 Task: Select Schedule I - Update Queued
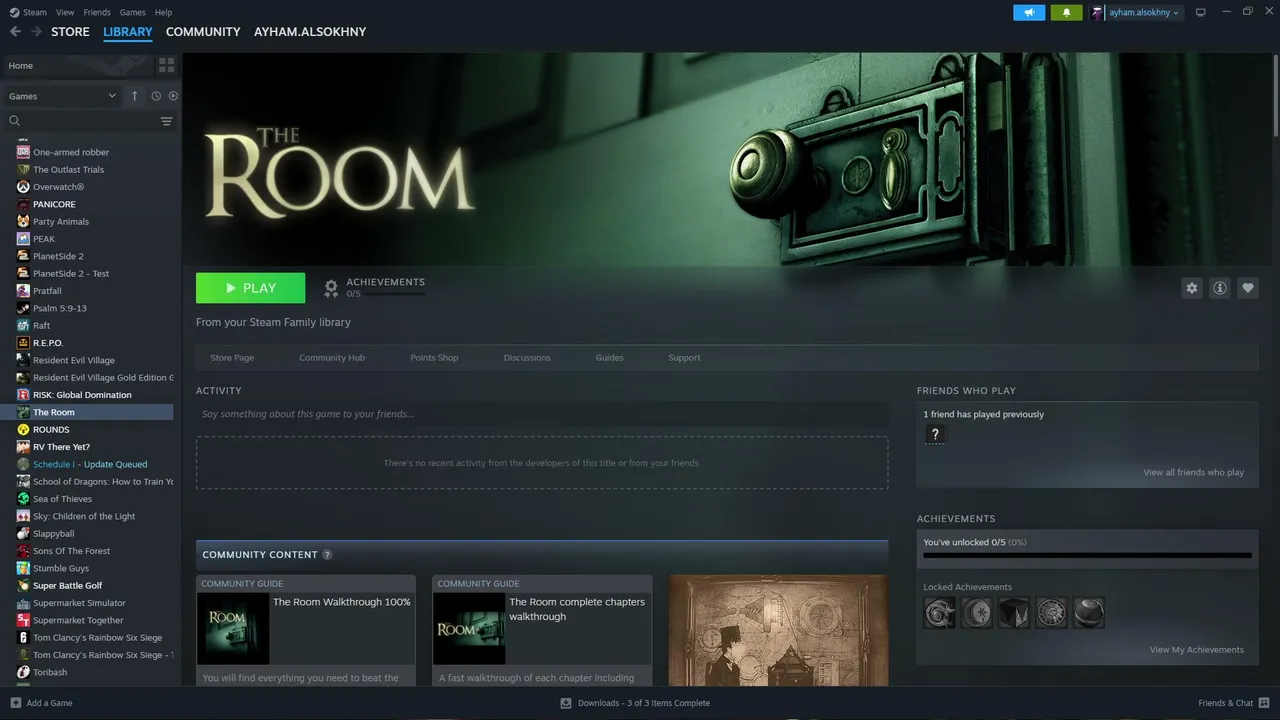pyautogui.click(x=90, y=464)
